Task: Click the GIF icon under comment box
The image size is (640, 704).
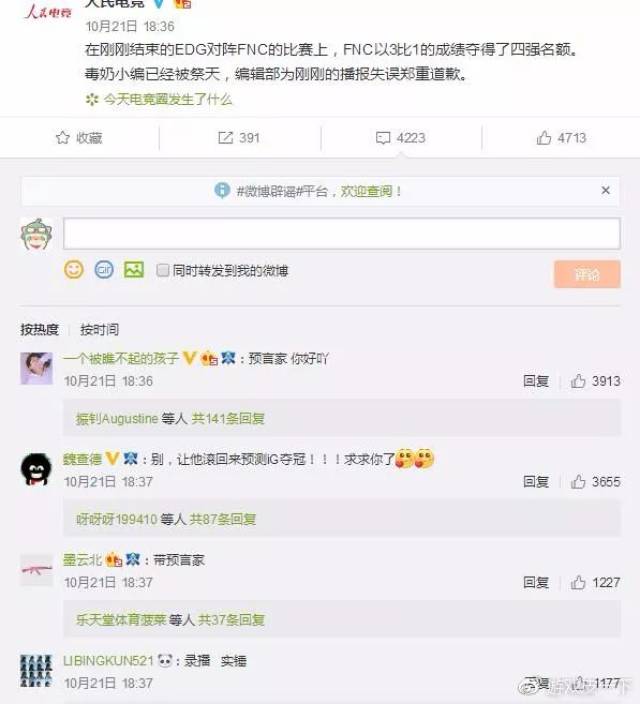Action: tap(104, 270)
